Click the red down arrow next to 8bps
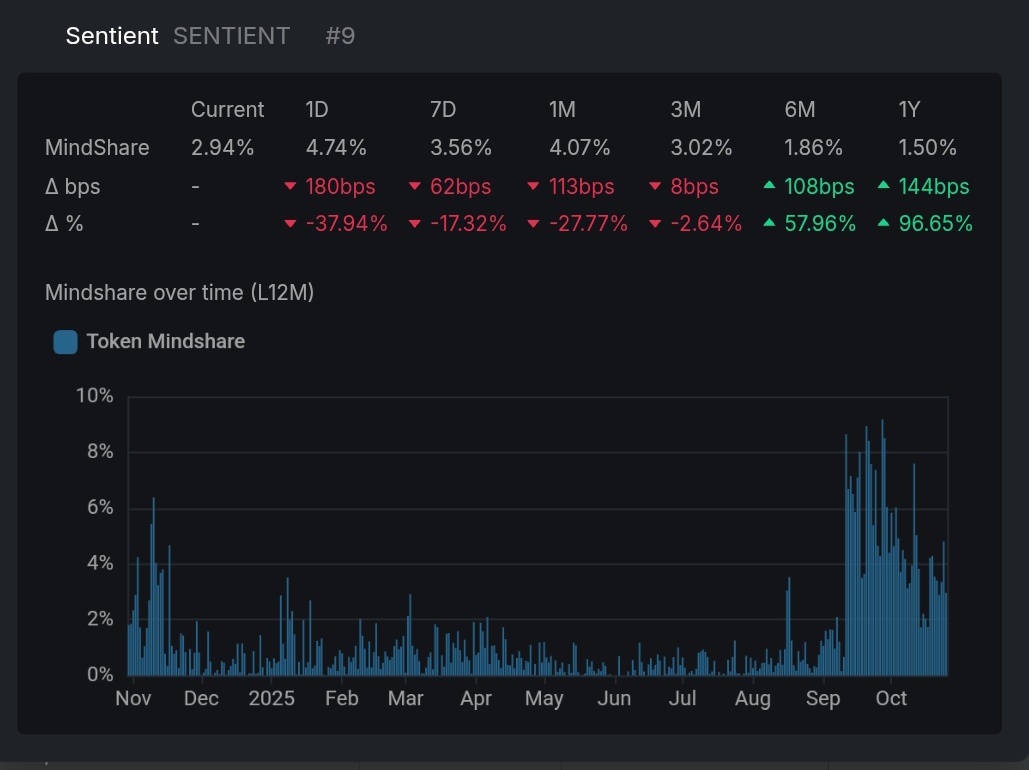This screenshot has height=770, width=1029. click(x=655, y=186)
